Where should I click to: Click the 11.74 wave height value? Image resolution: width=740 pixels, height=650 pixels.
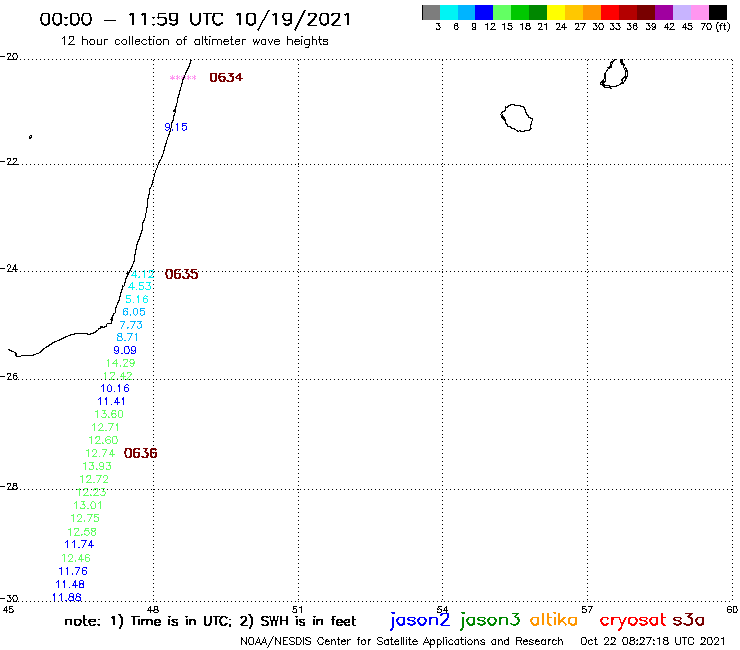pyautogui.click(x=79, y=544)
